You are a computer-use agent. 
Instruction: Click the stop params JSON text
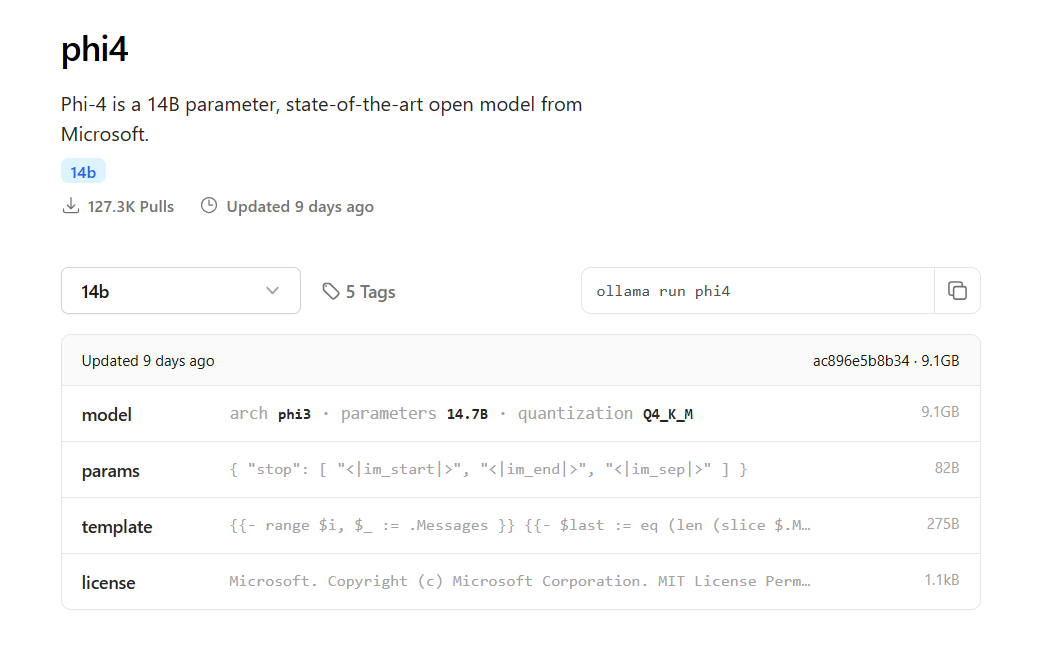(489, 469)
